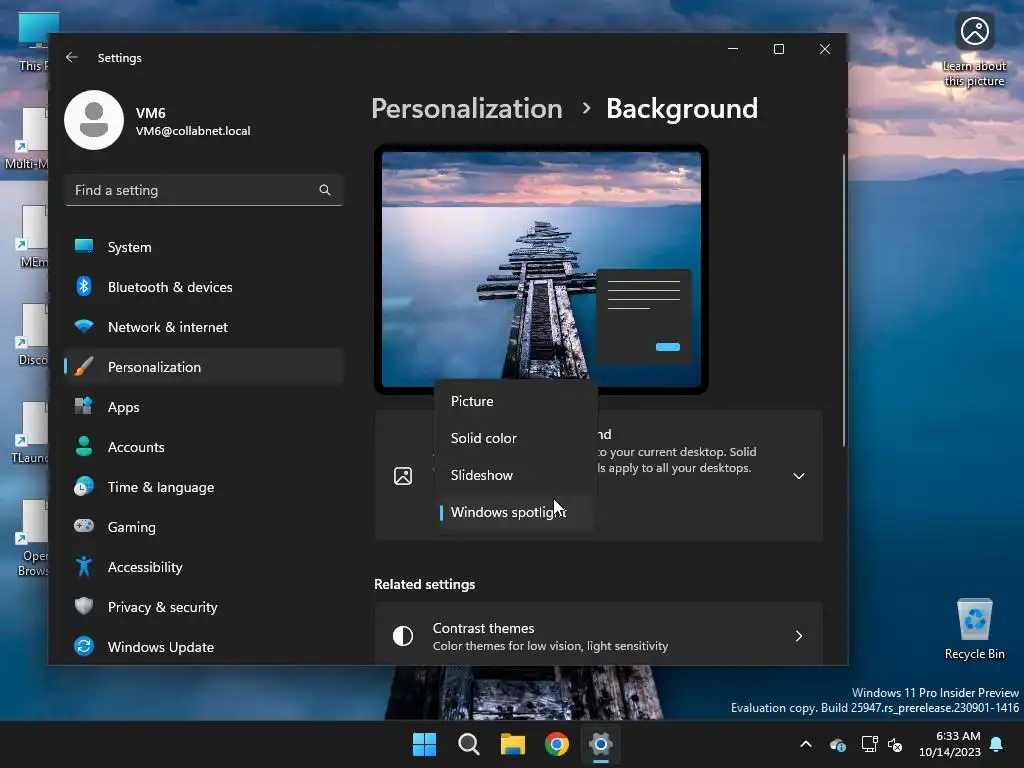Choose Solid color background option
The image size is (1024, 768).
(516, 438)
